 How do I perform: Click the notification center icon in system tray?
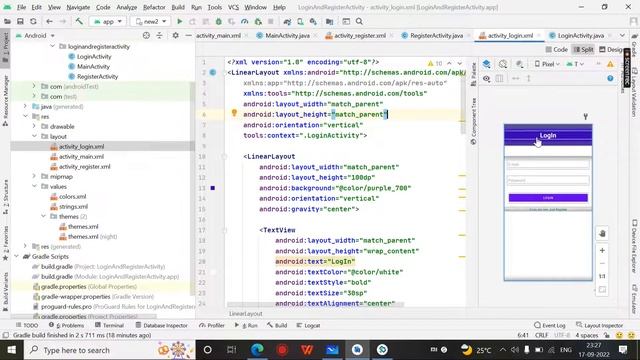(x=623, y=350)
